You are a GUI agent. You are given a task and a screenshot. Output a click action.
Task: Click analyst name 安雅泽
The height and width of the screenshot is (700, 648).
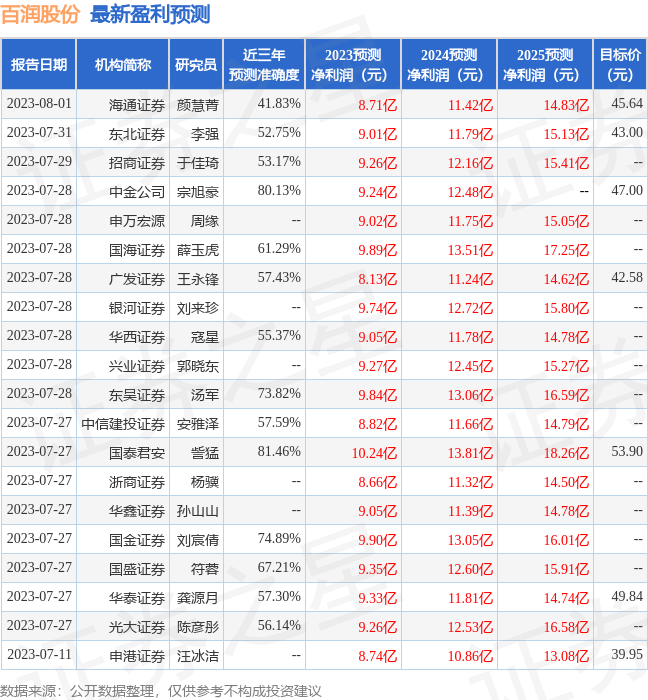coord(198,424)
